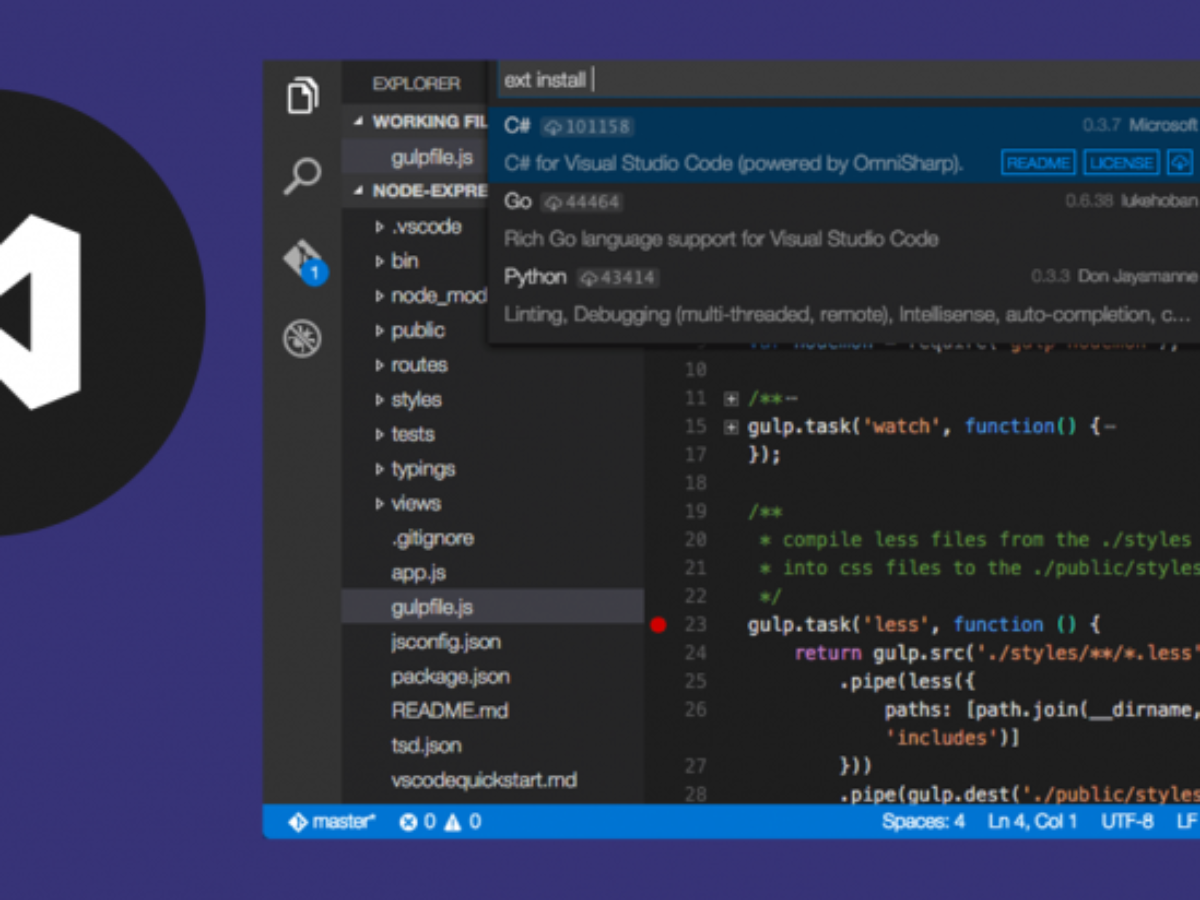This screenshot has height=900, width=1200.
Task: Expand the public folder
Action: [x=380, y=330]
